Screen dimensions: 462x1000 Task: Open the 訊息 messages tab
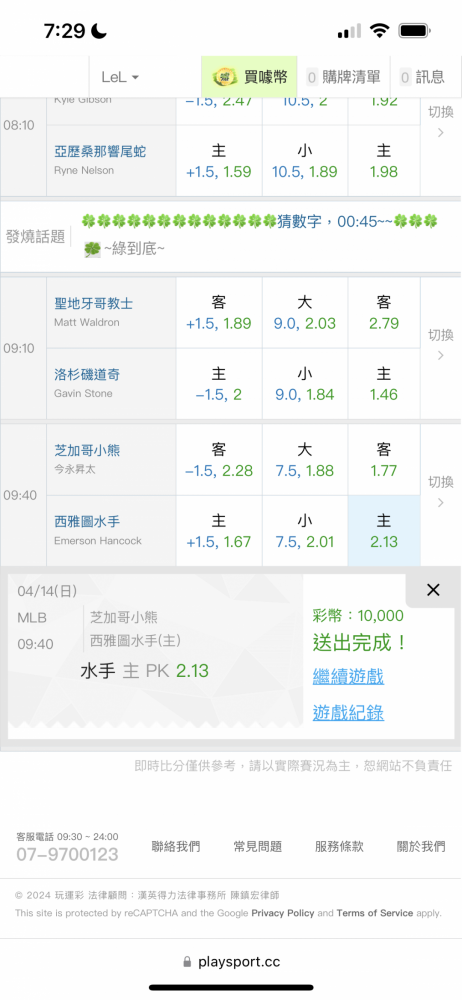(422, 77)
